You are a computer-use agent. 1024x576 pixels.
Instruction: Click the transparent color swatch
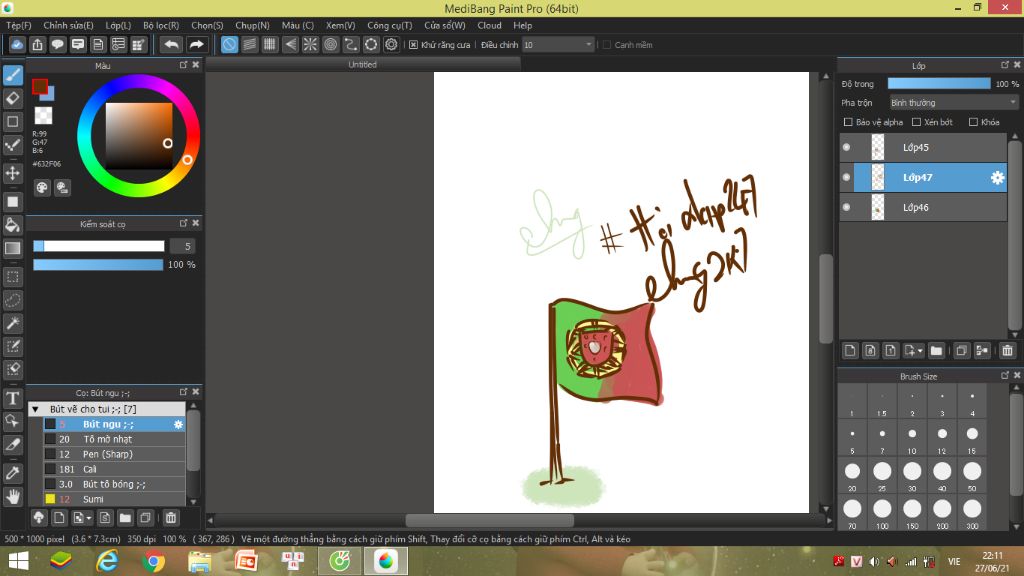[x=43, y=116]
